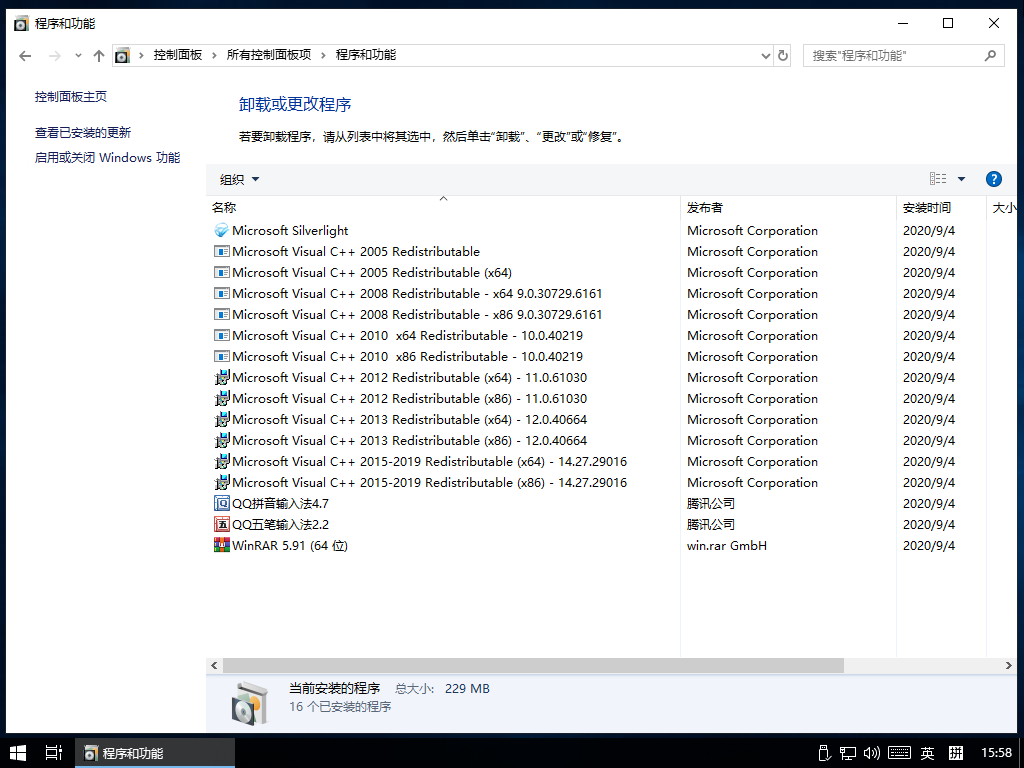Toggle the 英 input language indicator
Image resolution: width=1024 pixels, height=768 pixels.
point(927,753)
